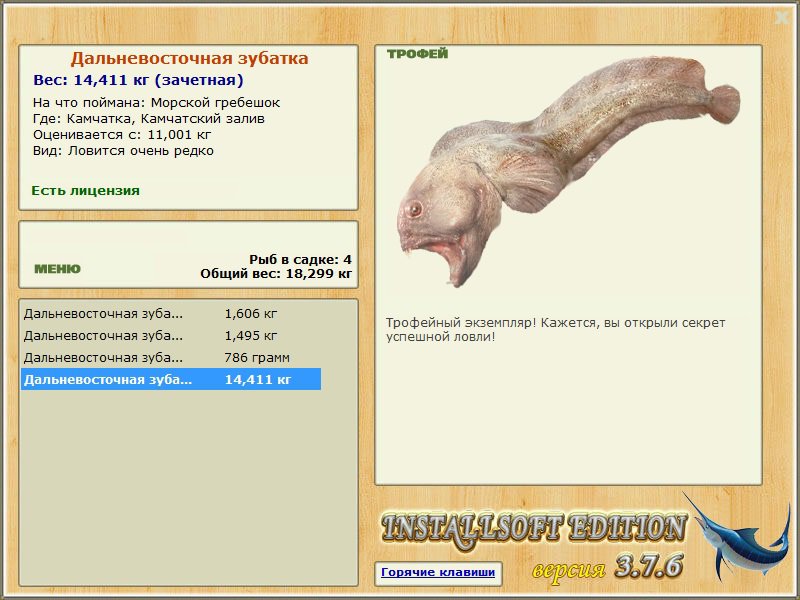Click the На что поймана: Морской гребешок line
The height and width of the screenshot is (600, 800).
[x=156, y=103]
